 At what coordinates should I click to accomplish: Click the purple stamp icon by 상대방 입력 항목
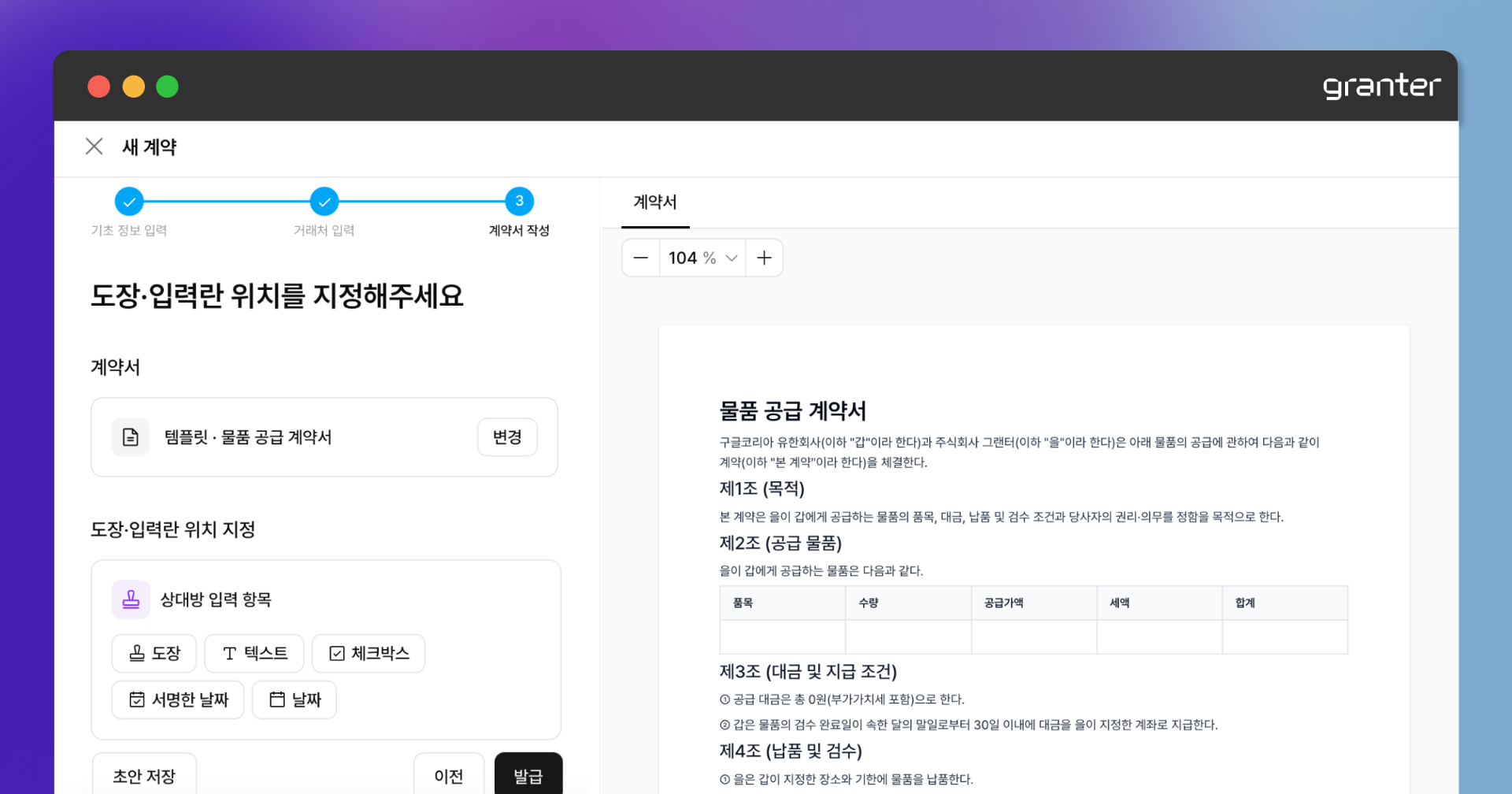click(x=131, y=599)
